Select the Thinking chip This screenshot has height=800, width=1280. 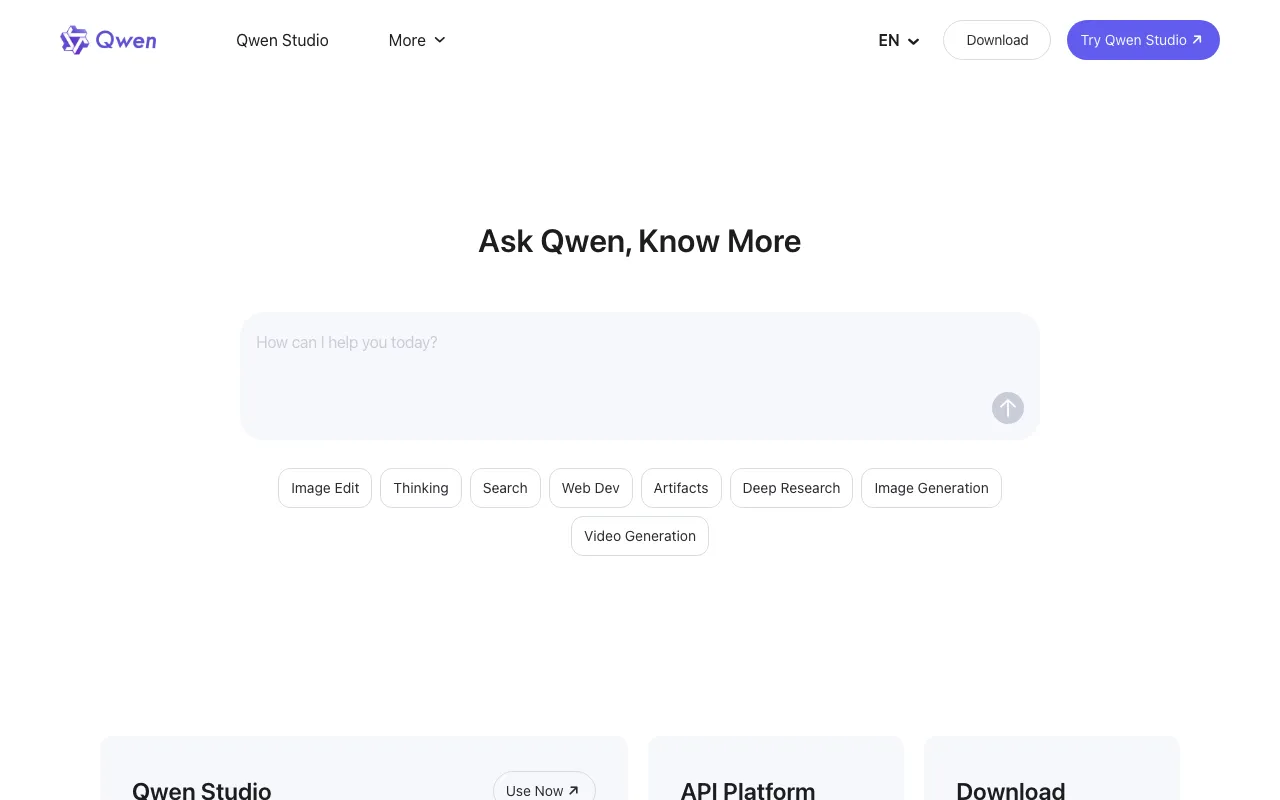point(421,488)
